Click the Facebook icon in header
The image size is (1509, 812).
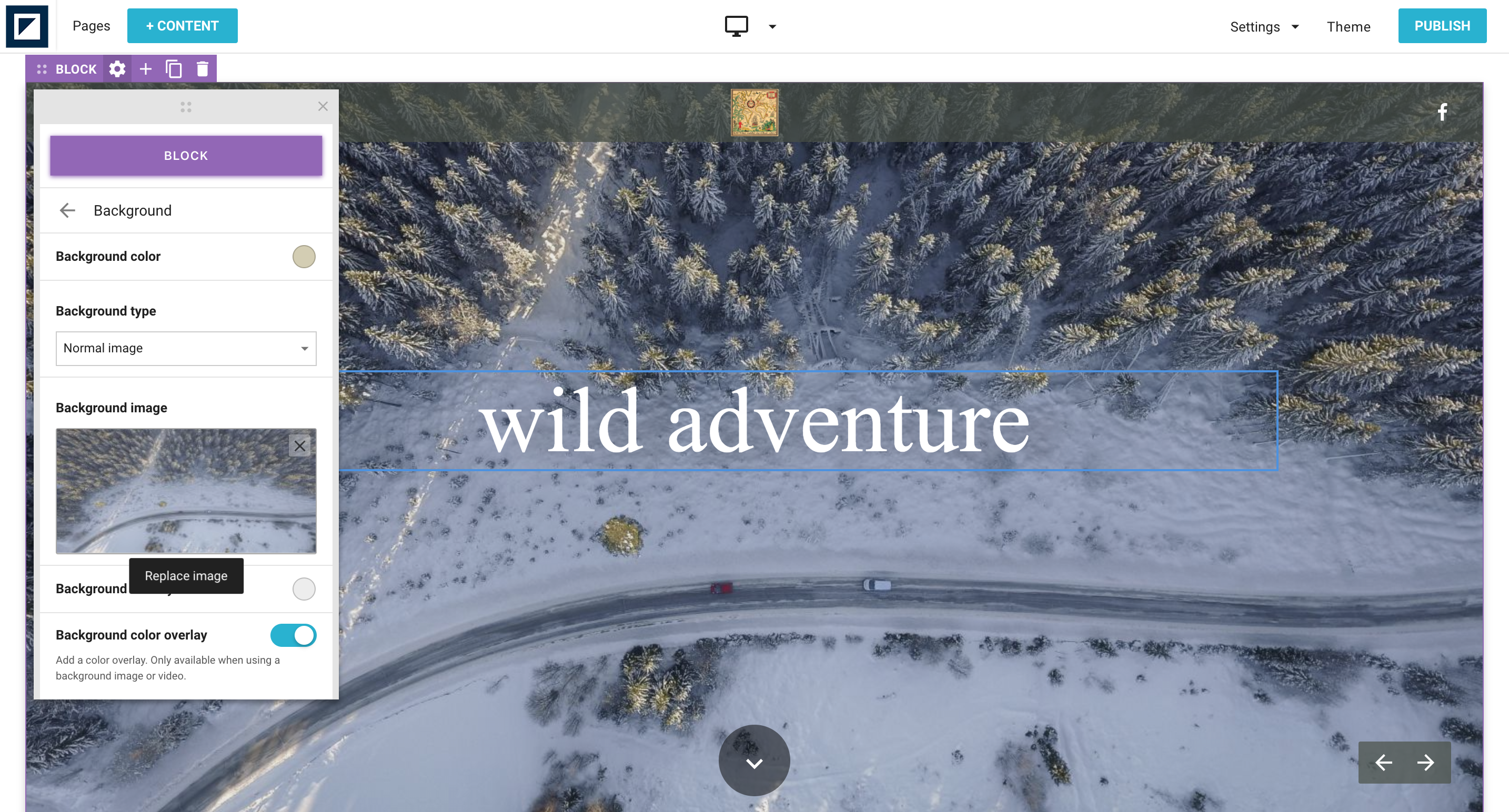click(1442, 112)
